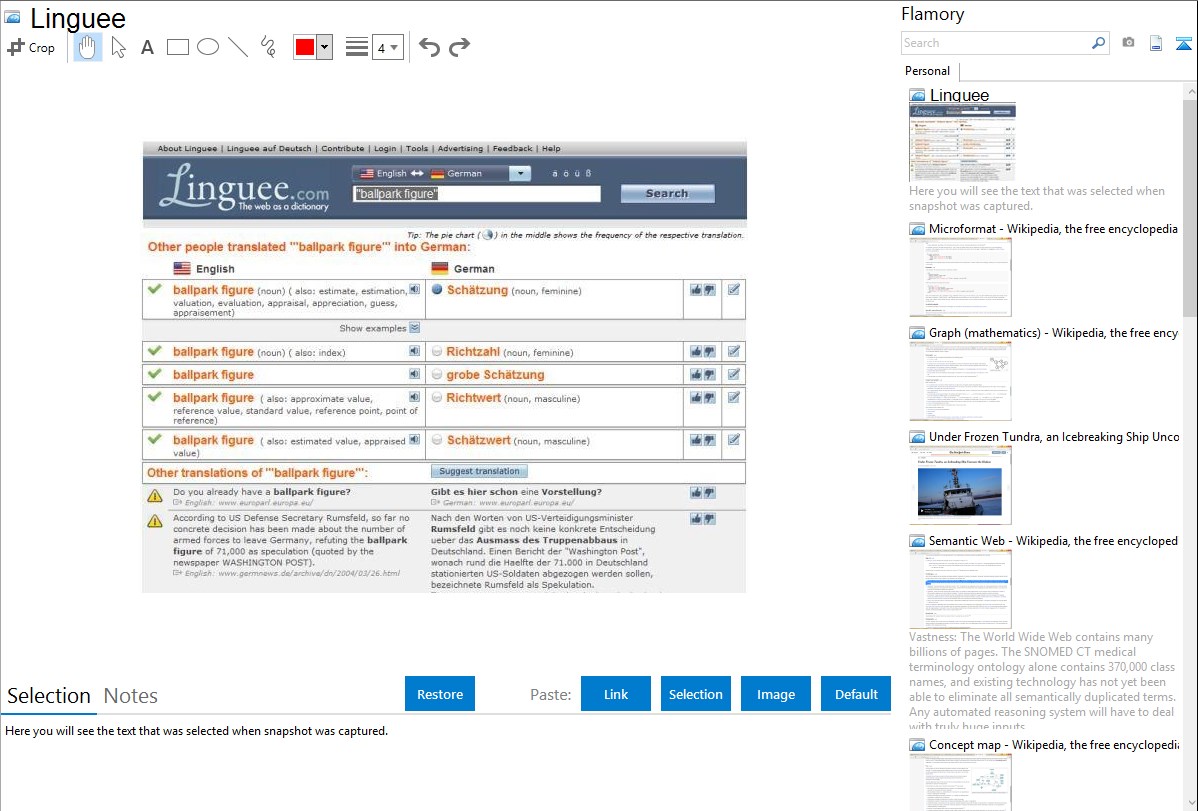1198x811 pixels.
Task: Click the Microformat snapshot title
Action: [x=1053, y=229]
